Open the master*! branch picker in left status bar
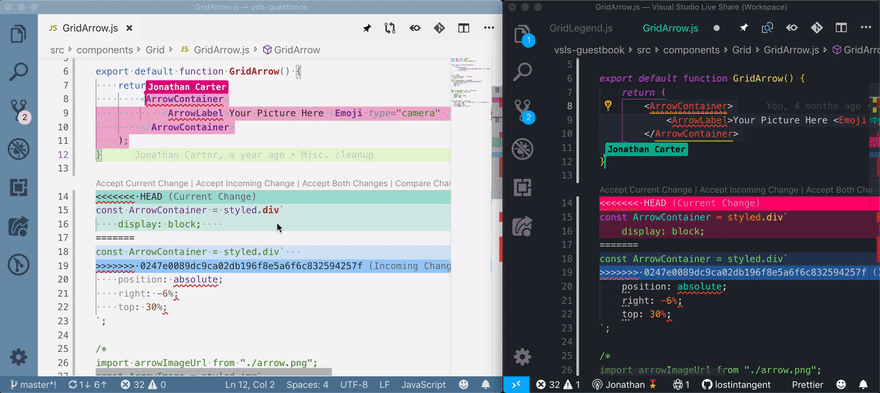 pos(33,385)
